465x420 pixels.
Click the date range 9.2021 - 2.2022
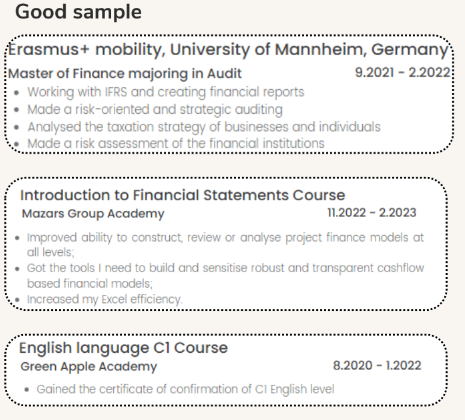[402, 72]
